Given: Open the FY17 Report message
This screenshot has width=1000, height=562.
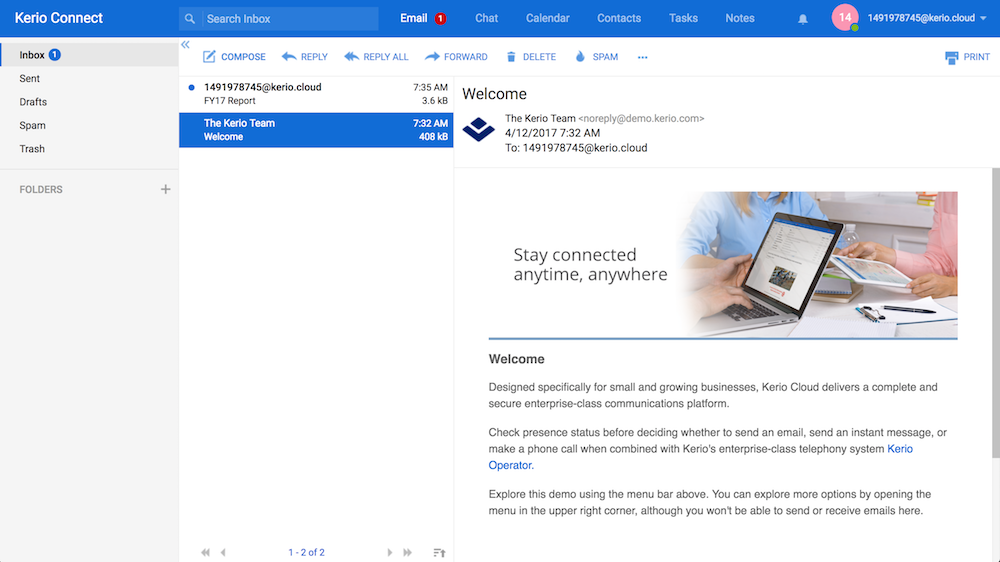Looking at the screenshot, I should [x=316, y=94].
